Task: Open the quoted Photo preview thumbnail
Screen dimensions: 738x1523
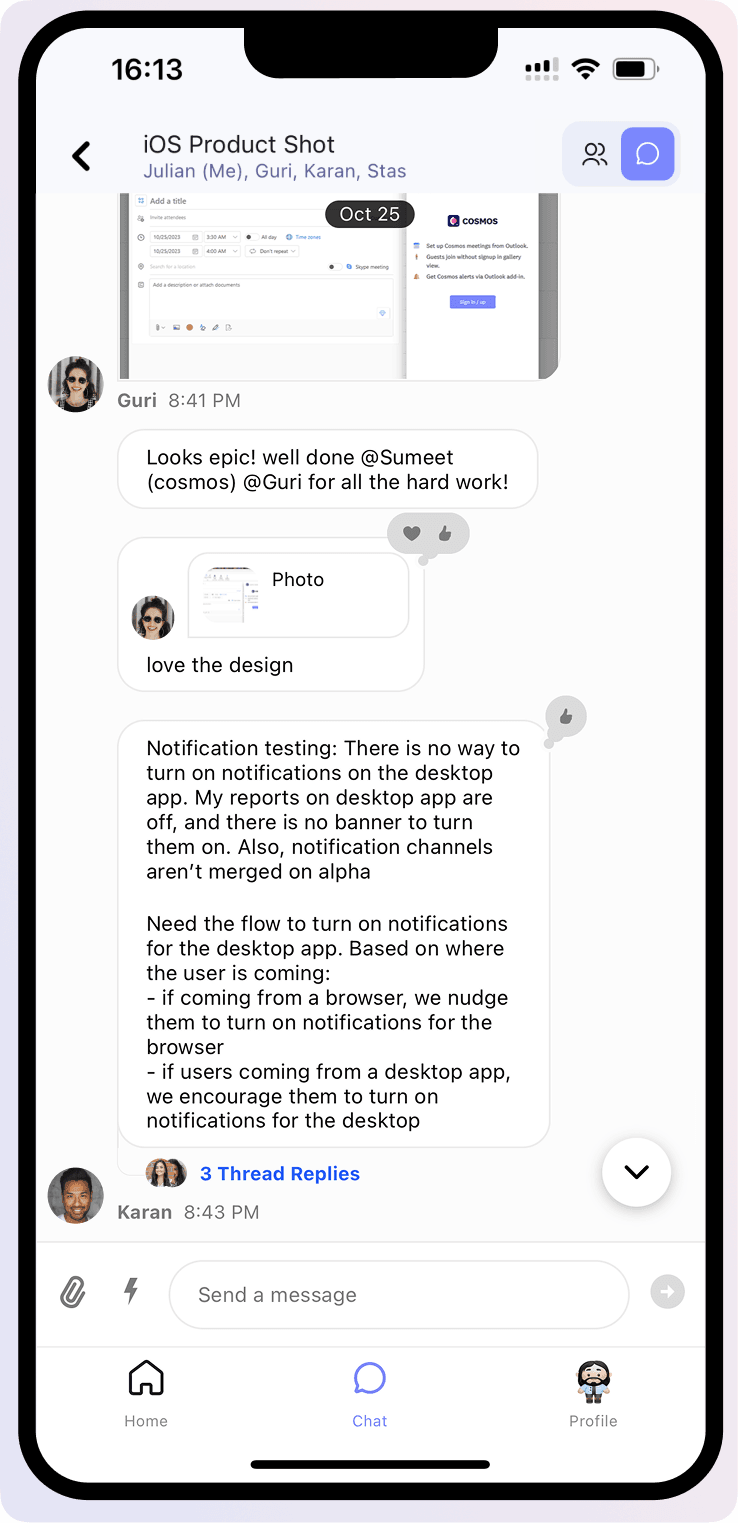Action: tap(230, 596)
